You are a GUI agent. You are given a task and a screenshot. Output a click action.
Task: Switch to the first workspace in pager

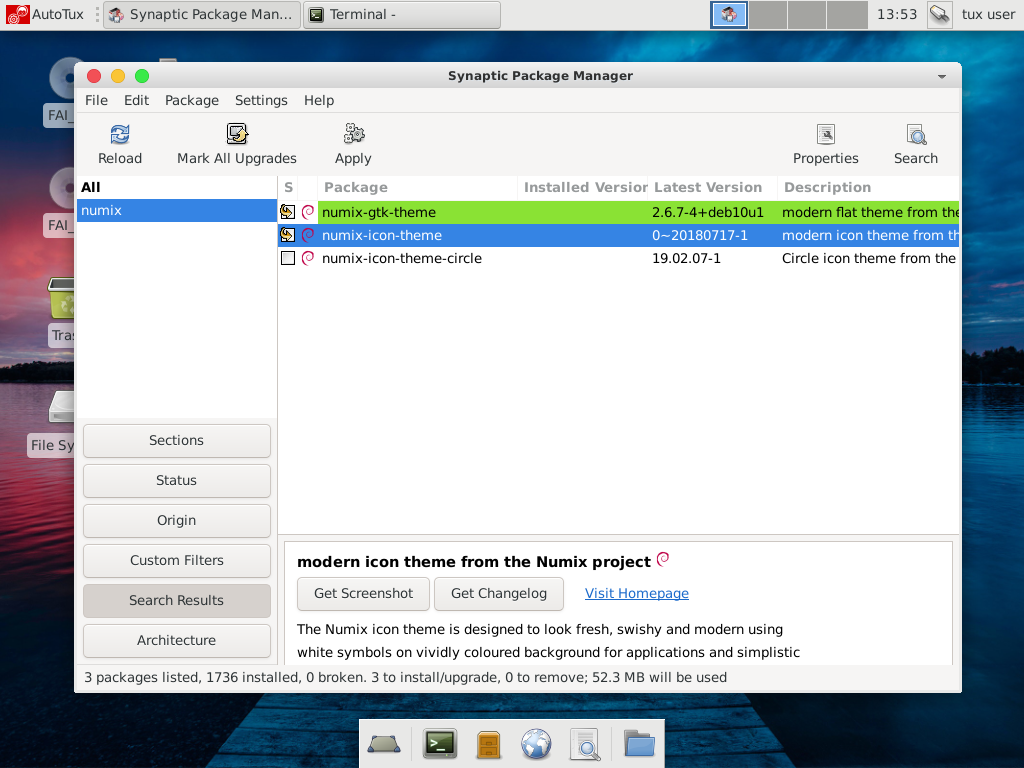point(729,14)
